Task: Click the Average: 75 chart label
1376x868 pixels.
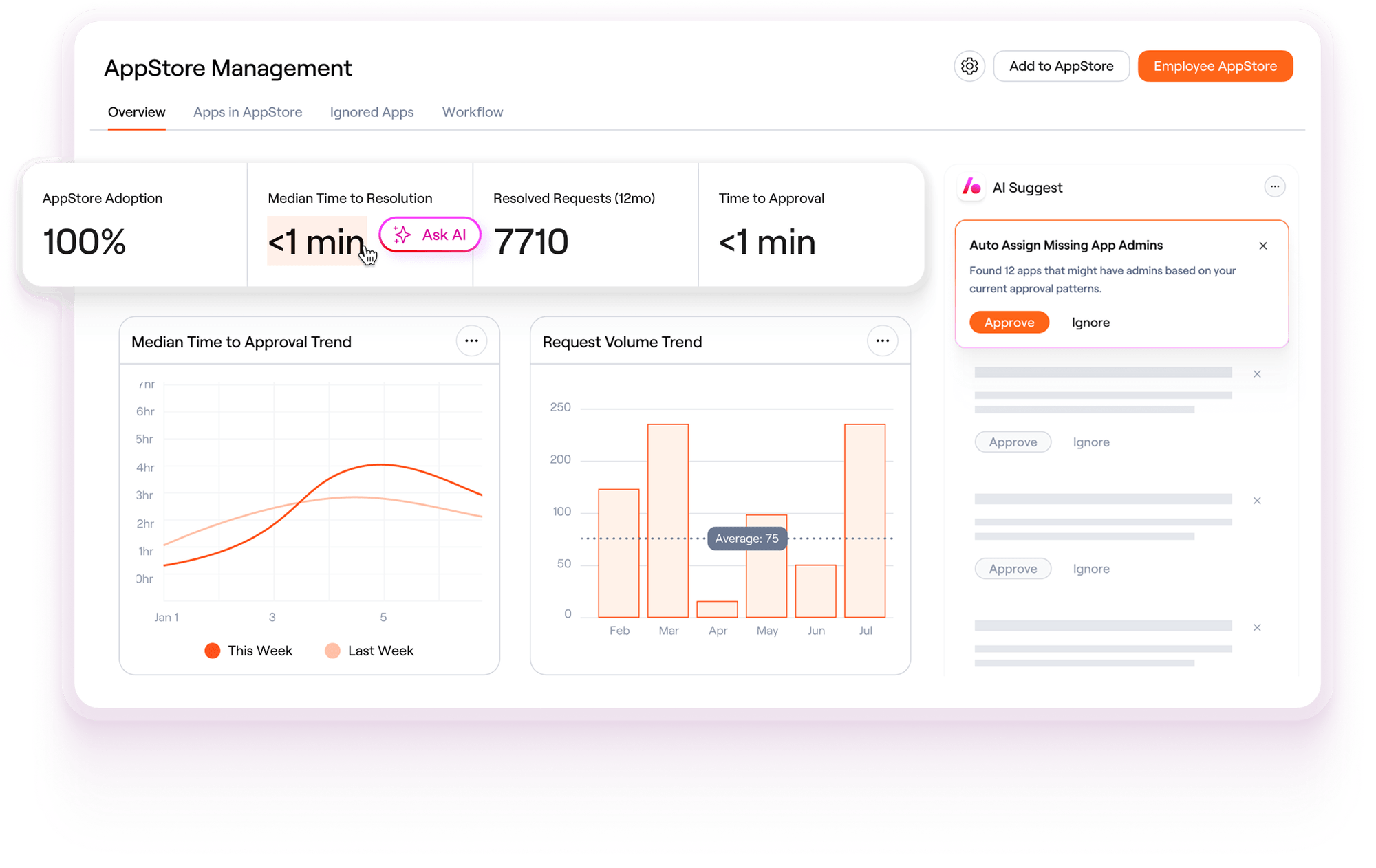Action: (746, 539)
